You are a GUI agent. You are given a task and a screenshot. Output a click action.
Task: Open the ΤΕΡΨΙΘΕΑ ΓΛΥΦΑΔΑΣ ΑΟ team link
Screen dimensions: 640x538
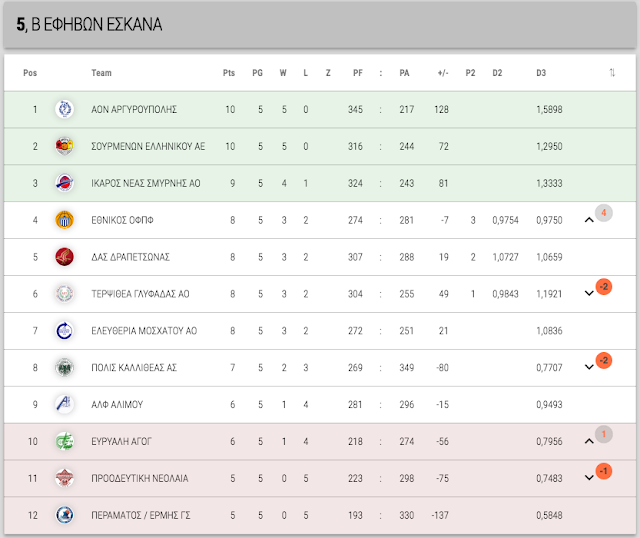(x=140, y=294)
